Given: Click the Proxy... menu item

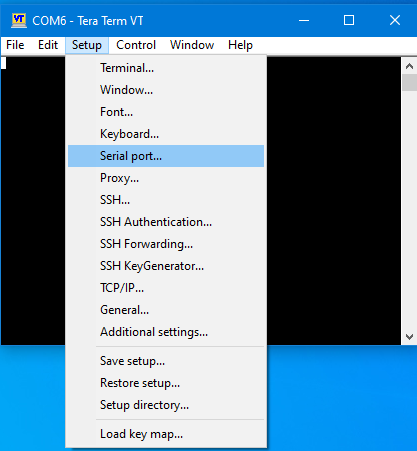Looking at the screenshot, I should point(166,178).
